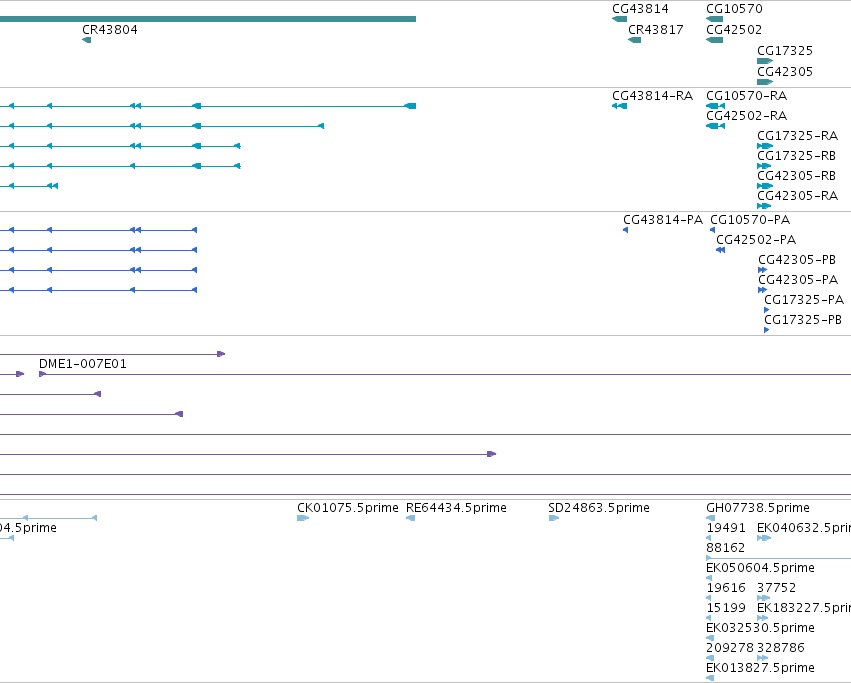Select protein CG17325-PA
Screen dimensions: 851x683
click(804, 300)
